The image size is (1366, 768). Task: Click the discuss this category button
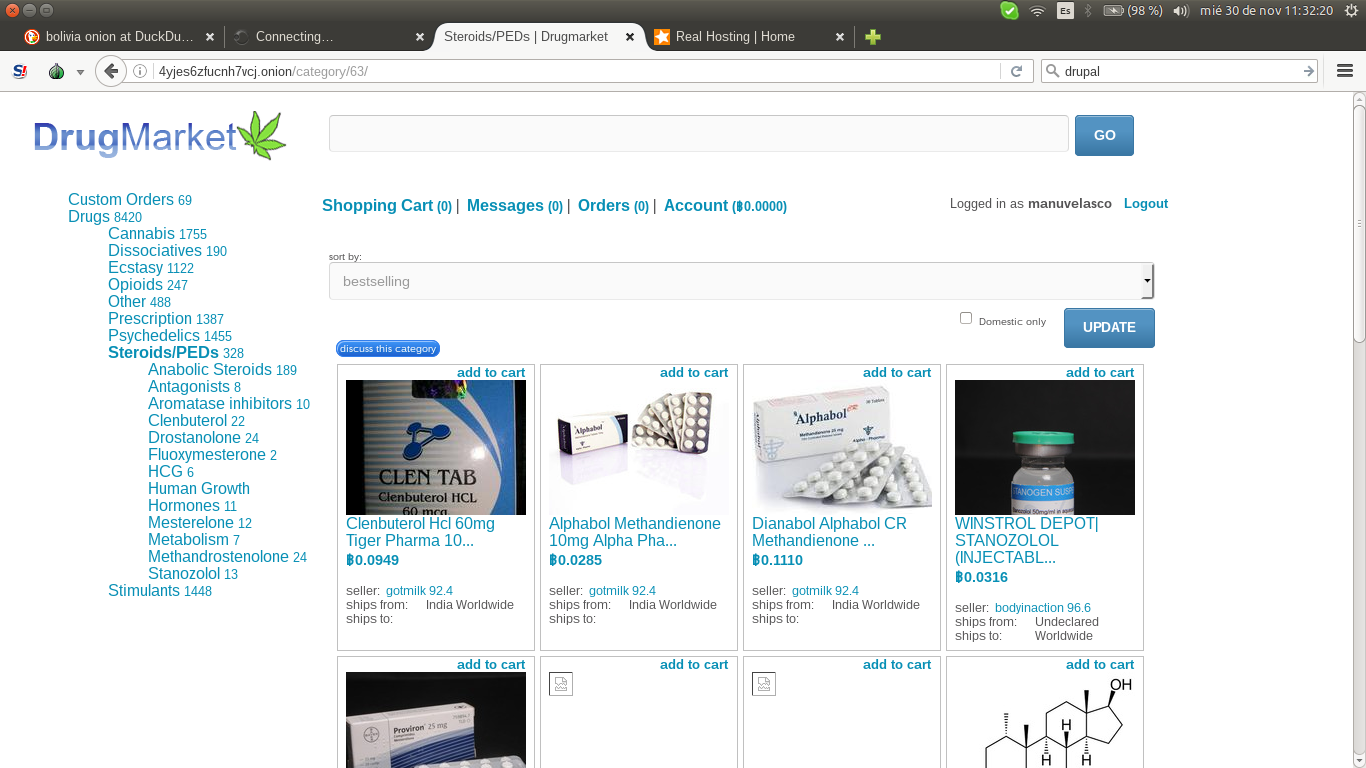[x=388, y=348]
